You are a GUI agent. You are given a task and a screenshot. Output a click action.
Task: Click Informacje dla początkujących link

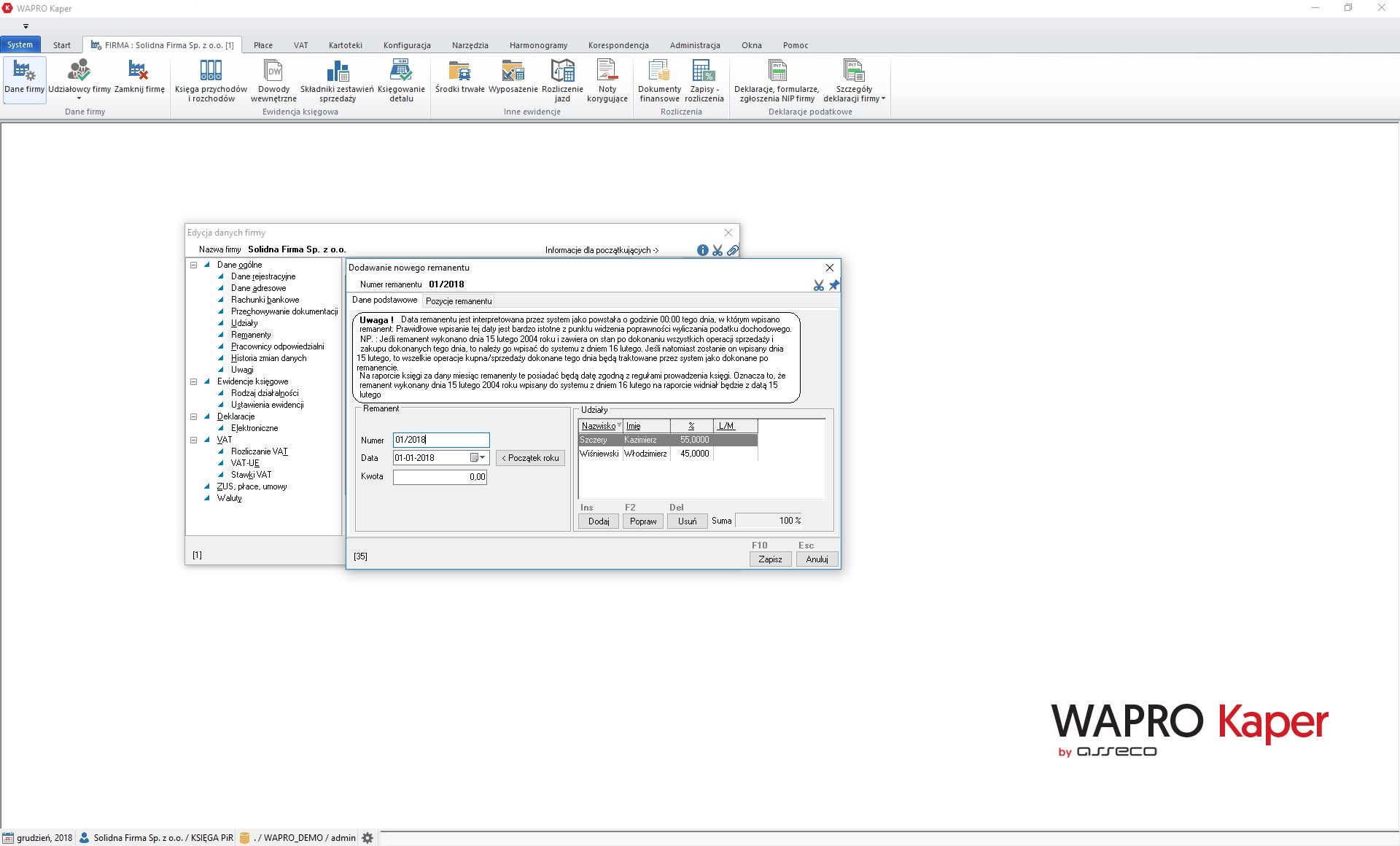[602, 250]
